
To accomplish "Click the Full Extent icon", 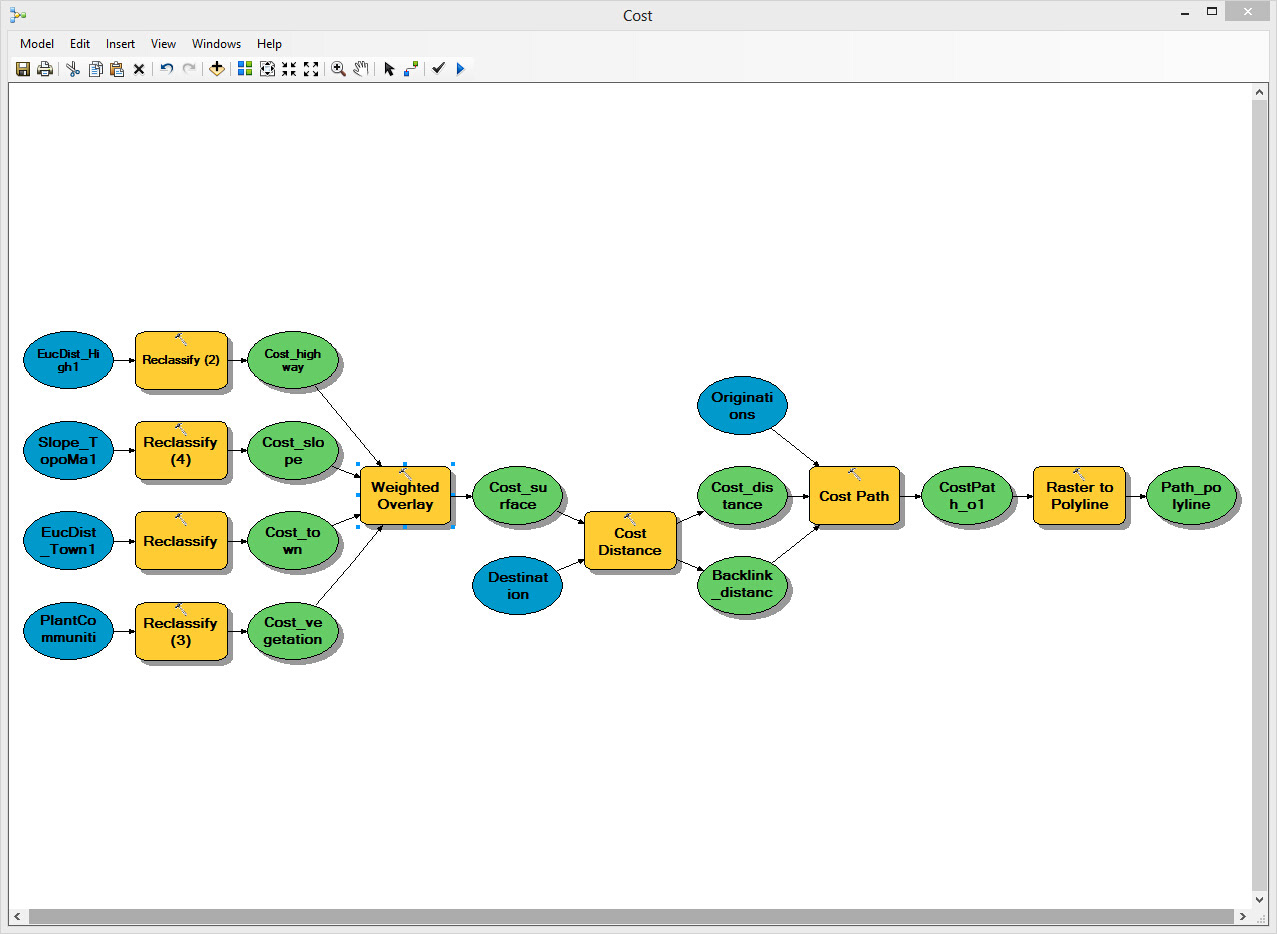I will pyautogui.click(x=267, y=69).
